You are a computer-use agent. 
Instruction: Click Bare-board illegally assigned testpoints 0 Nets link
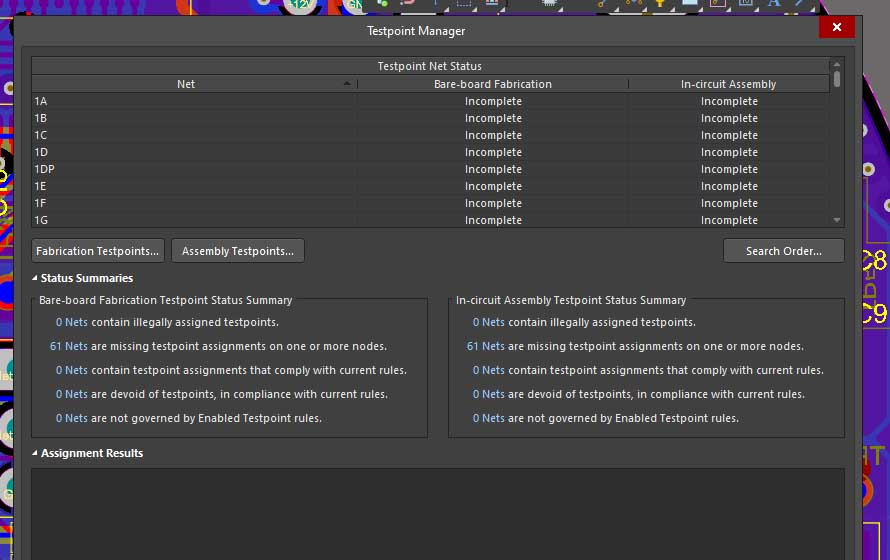[x=72, y=322]
